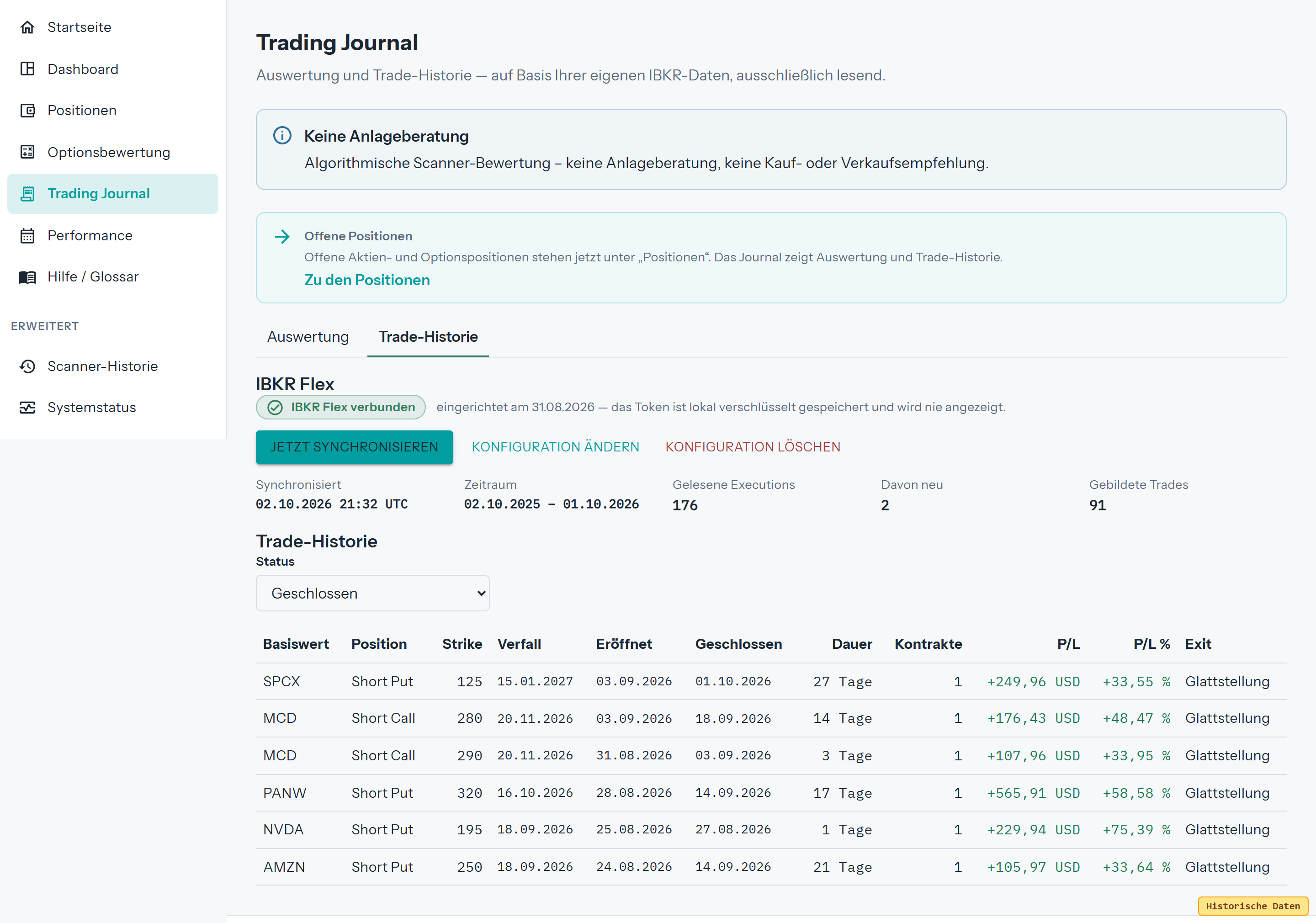Click the sync timestamp 02.10.2026 21:32 UTC
This screenshot has width=1316, height=923.
coord(332,504)
